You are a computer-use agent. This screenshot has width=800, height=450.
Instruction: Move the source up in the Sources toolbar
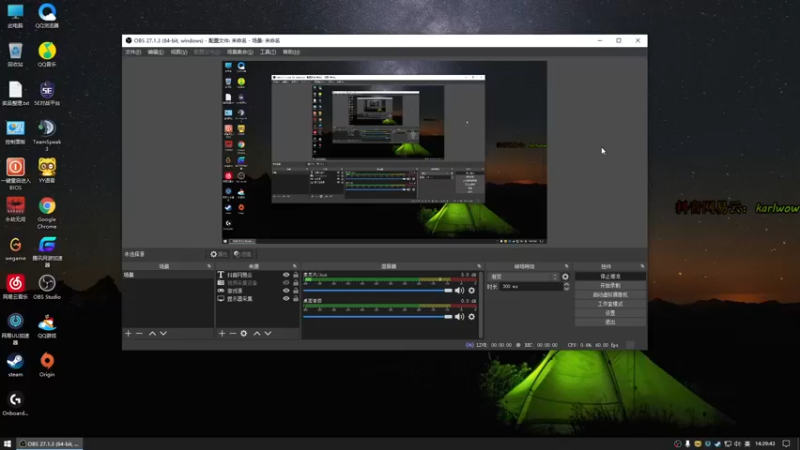tap(257, 333)
